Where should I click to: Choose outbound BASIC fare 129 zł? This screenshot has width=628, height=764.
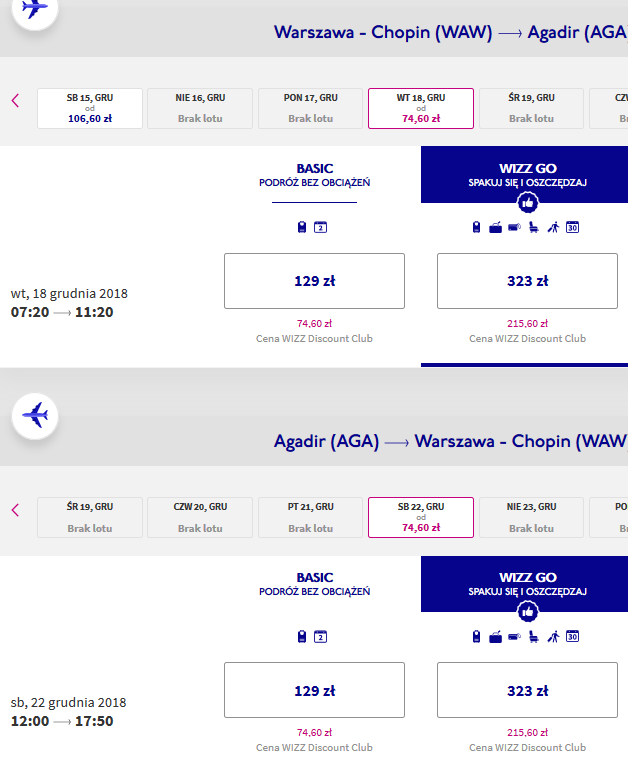tap(314, 281)
